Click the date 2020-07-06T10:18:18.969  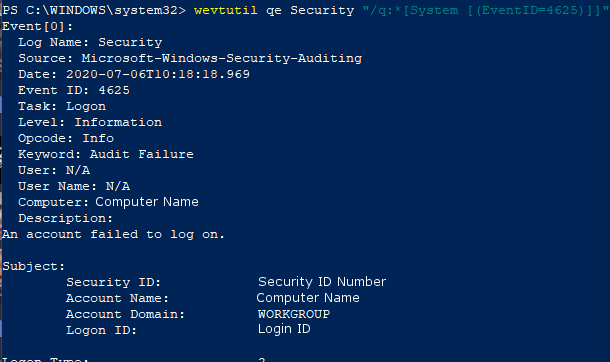[158, 74]
